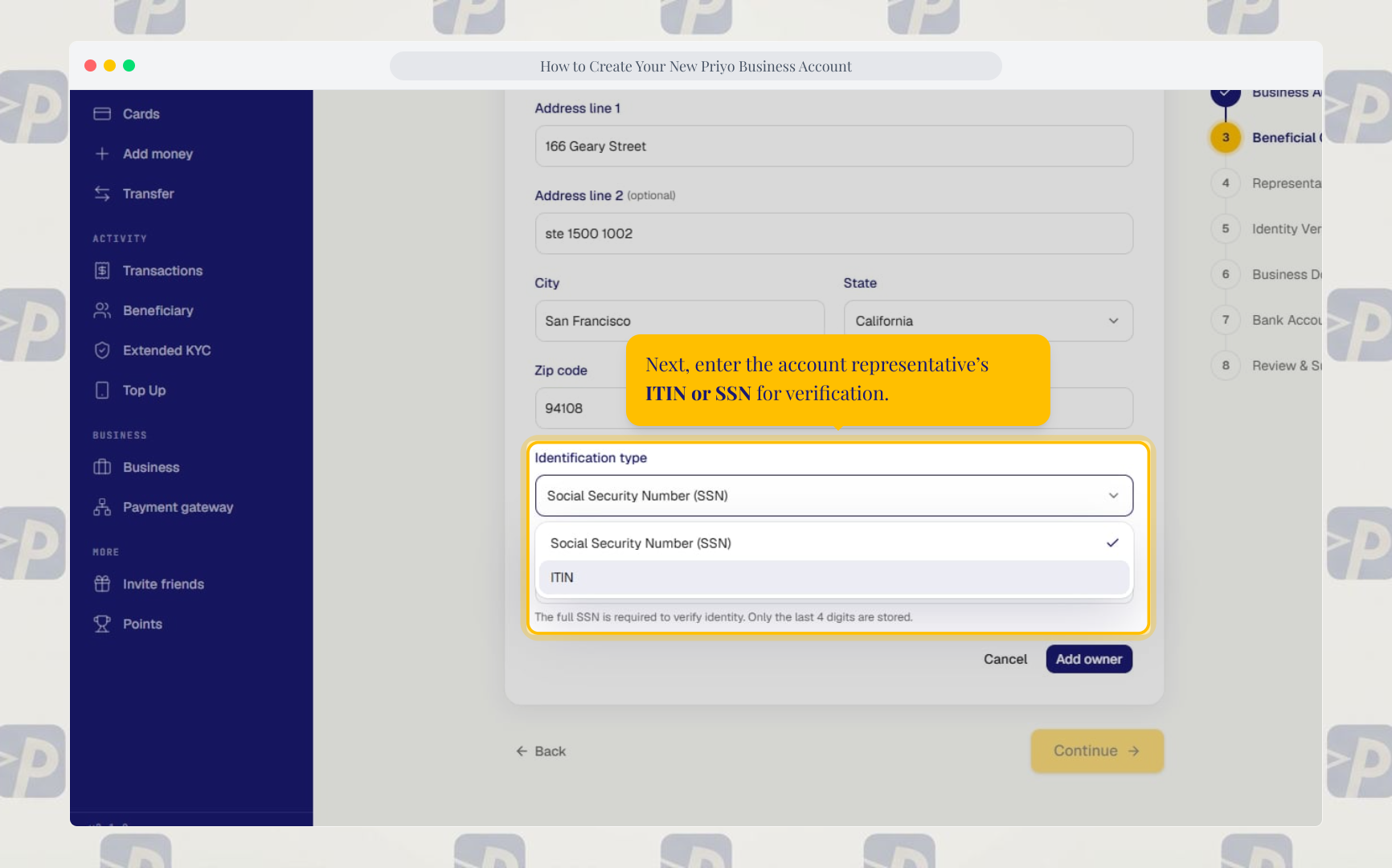Click the Payment gateway network icon

coord(102,507)
